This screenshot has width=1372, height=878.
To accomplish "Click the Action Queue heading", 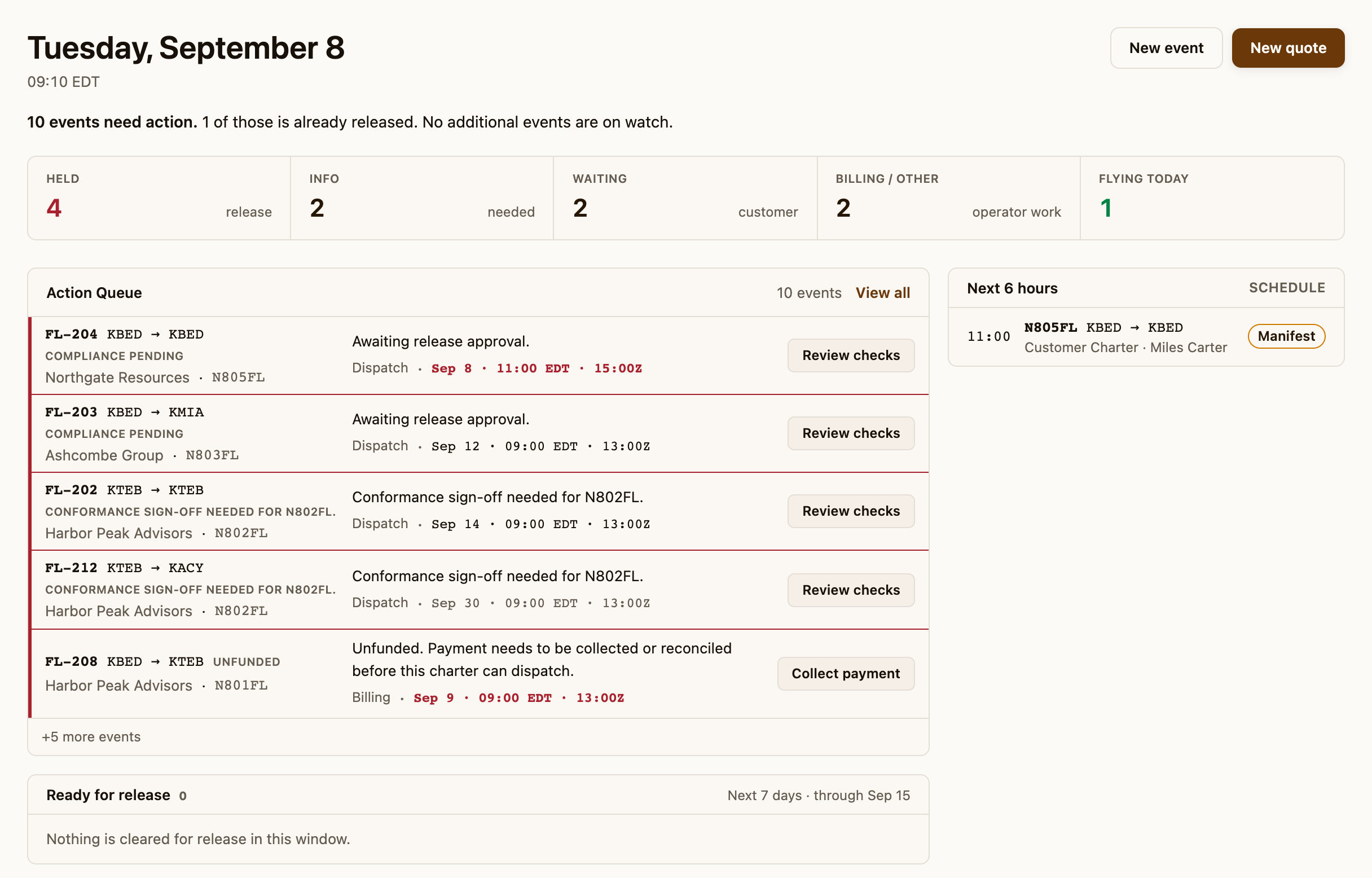I will point(94,292).
